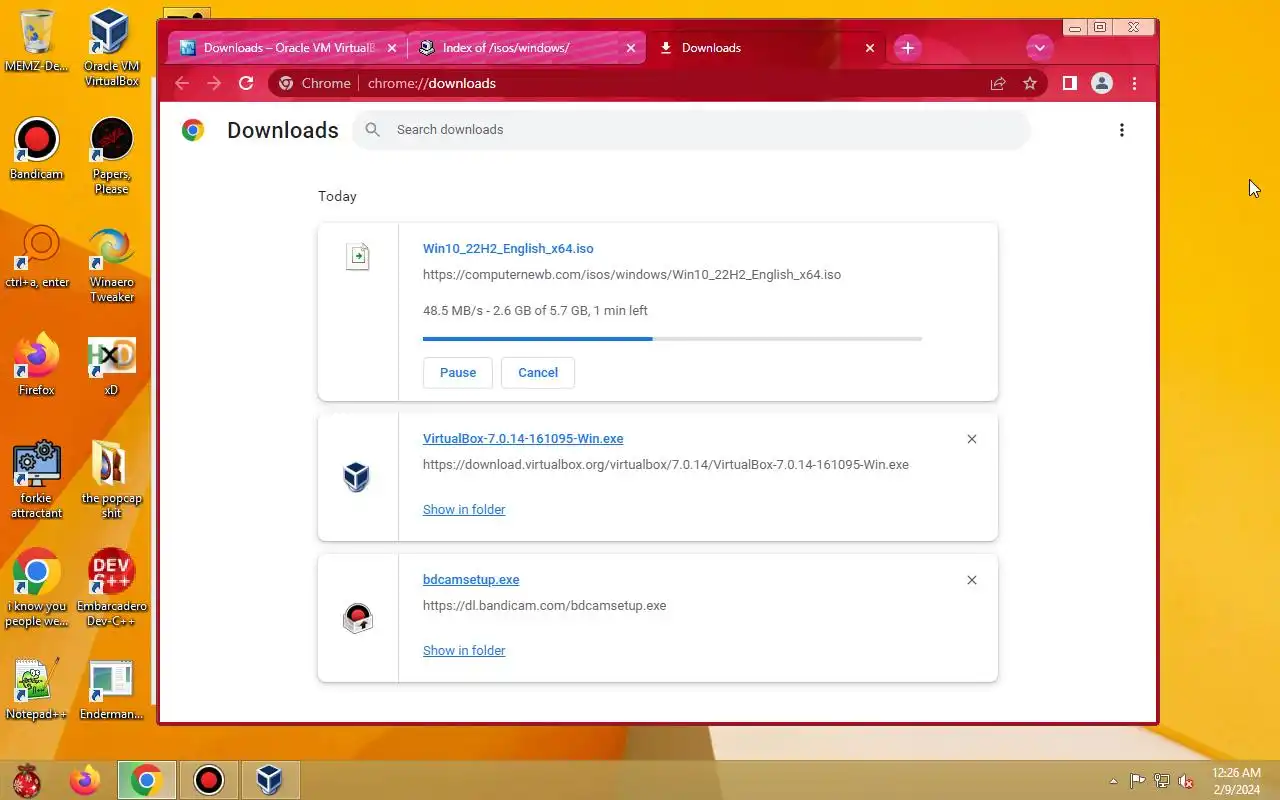The height and width of the screenshot is (800, 1280).
Task: Open the Enderman desktop shortcut
Action: click(111, 689)
